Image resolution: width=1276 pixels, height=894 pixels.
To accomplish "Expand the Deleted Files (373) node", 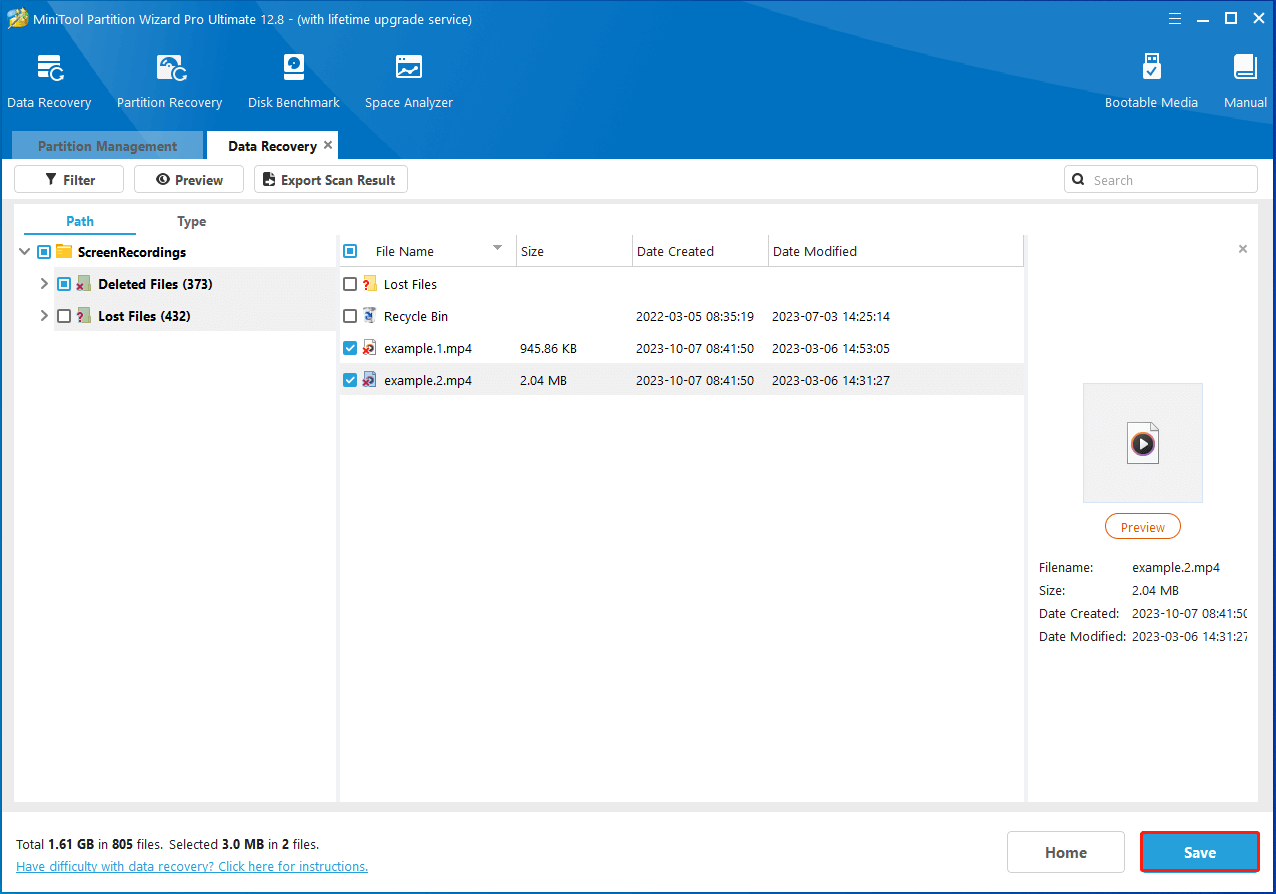I will [43, 284].
